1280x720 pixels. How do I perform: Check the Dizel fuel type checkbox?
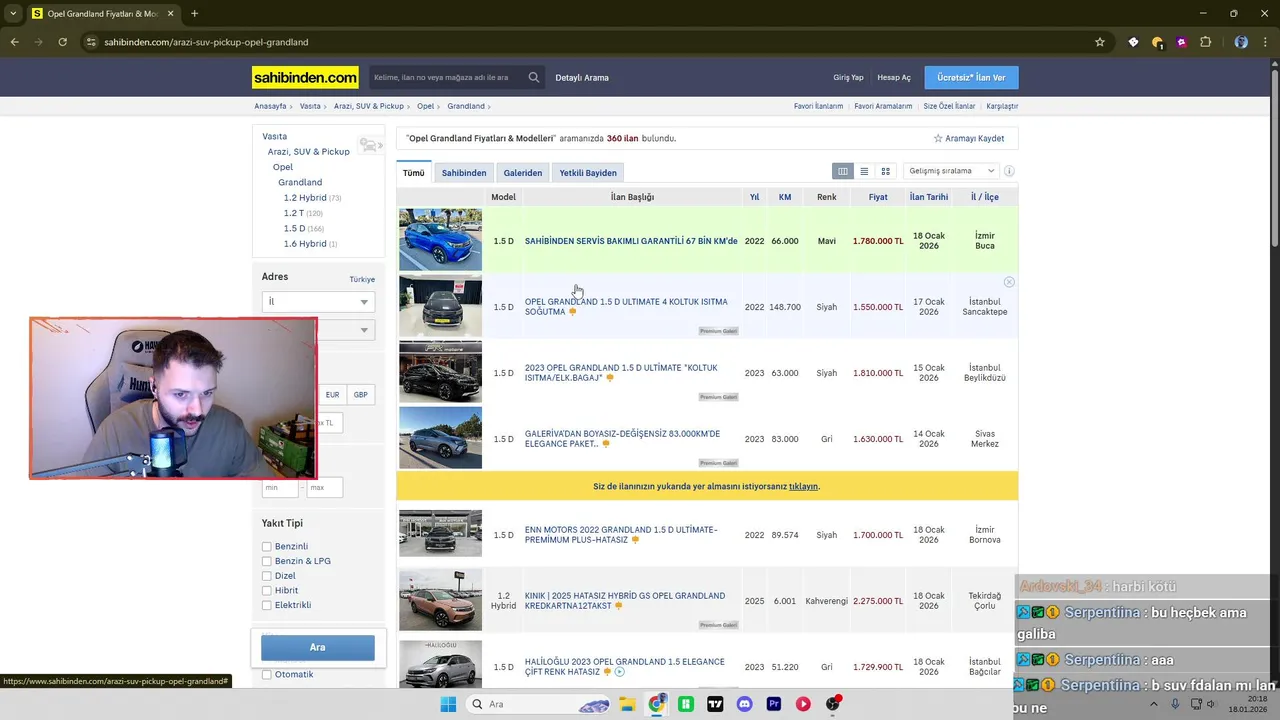[x=267, y=576]
